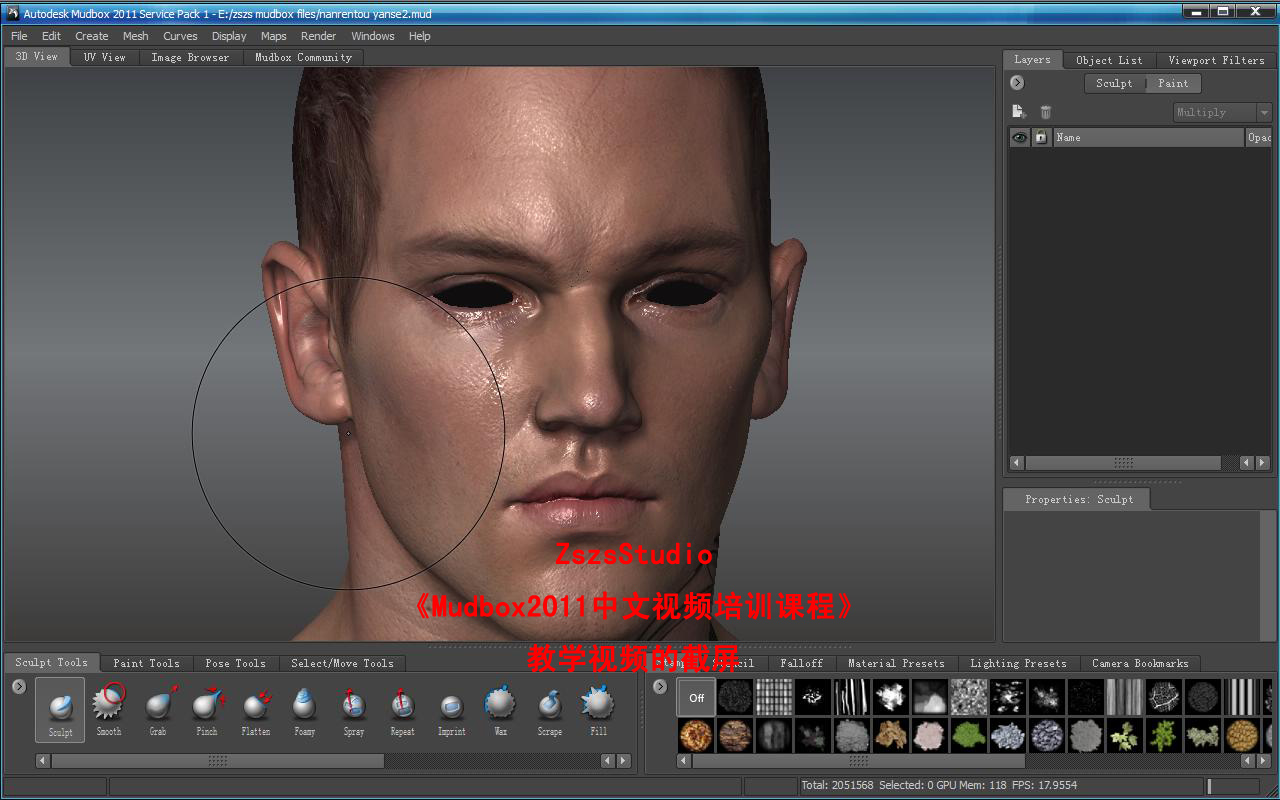Select the Pinch tool
This screenshot has width=1280, height=800.
[207, 710]
